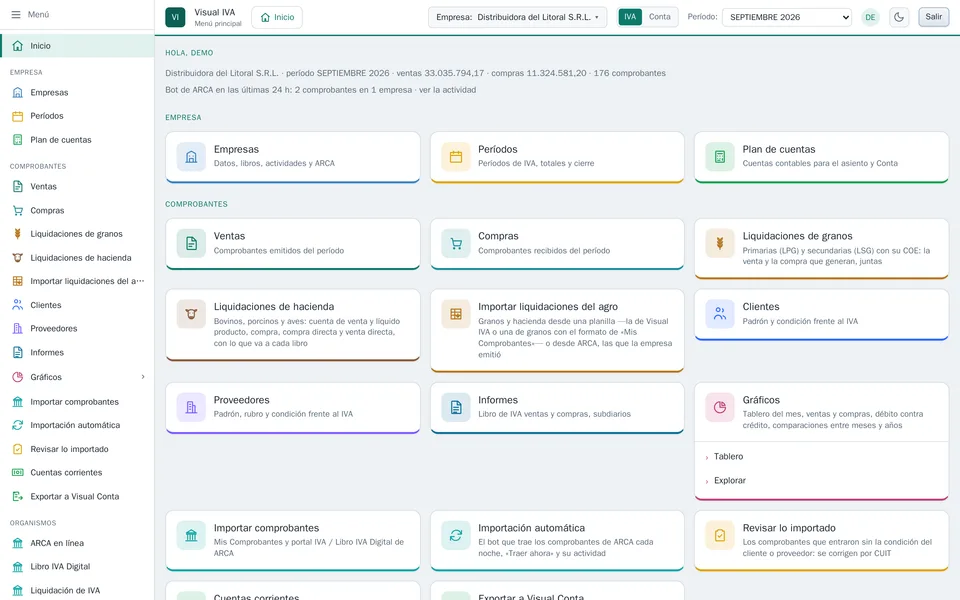The image size is (960, 600).
Task: Click the Compras cart icon in sidebar
Action: coord(18,210)
